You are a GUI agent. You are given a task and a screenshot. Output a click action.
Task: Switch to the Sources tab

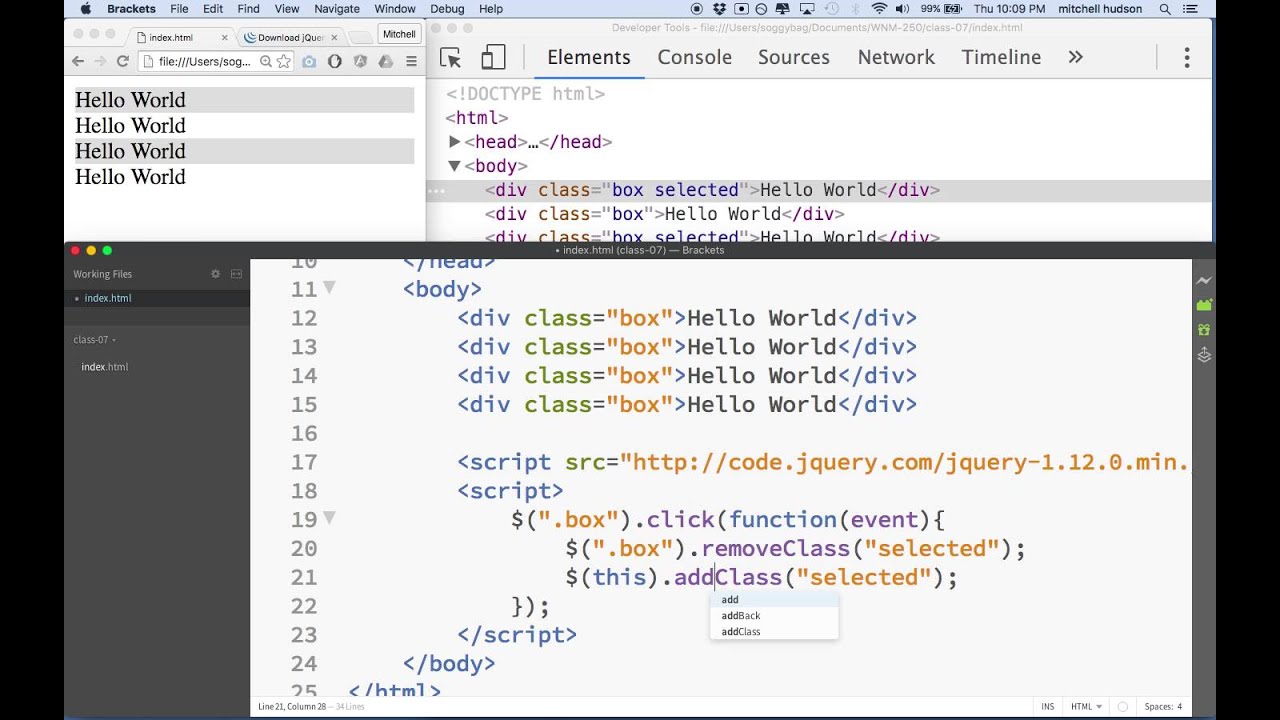point(794,57)
